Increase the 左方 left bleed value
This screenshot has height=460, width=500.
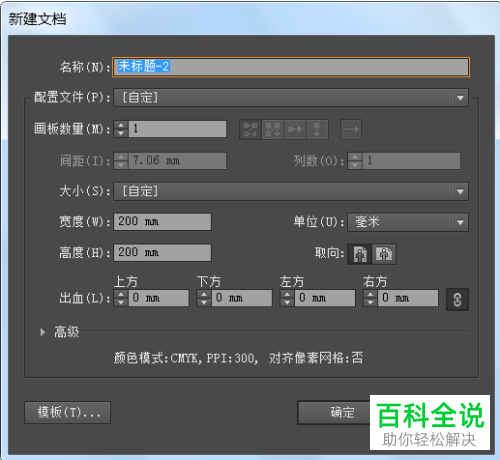287,294
